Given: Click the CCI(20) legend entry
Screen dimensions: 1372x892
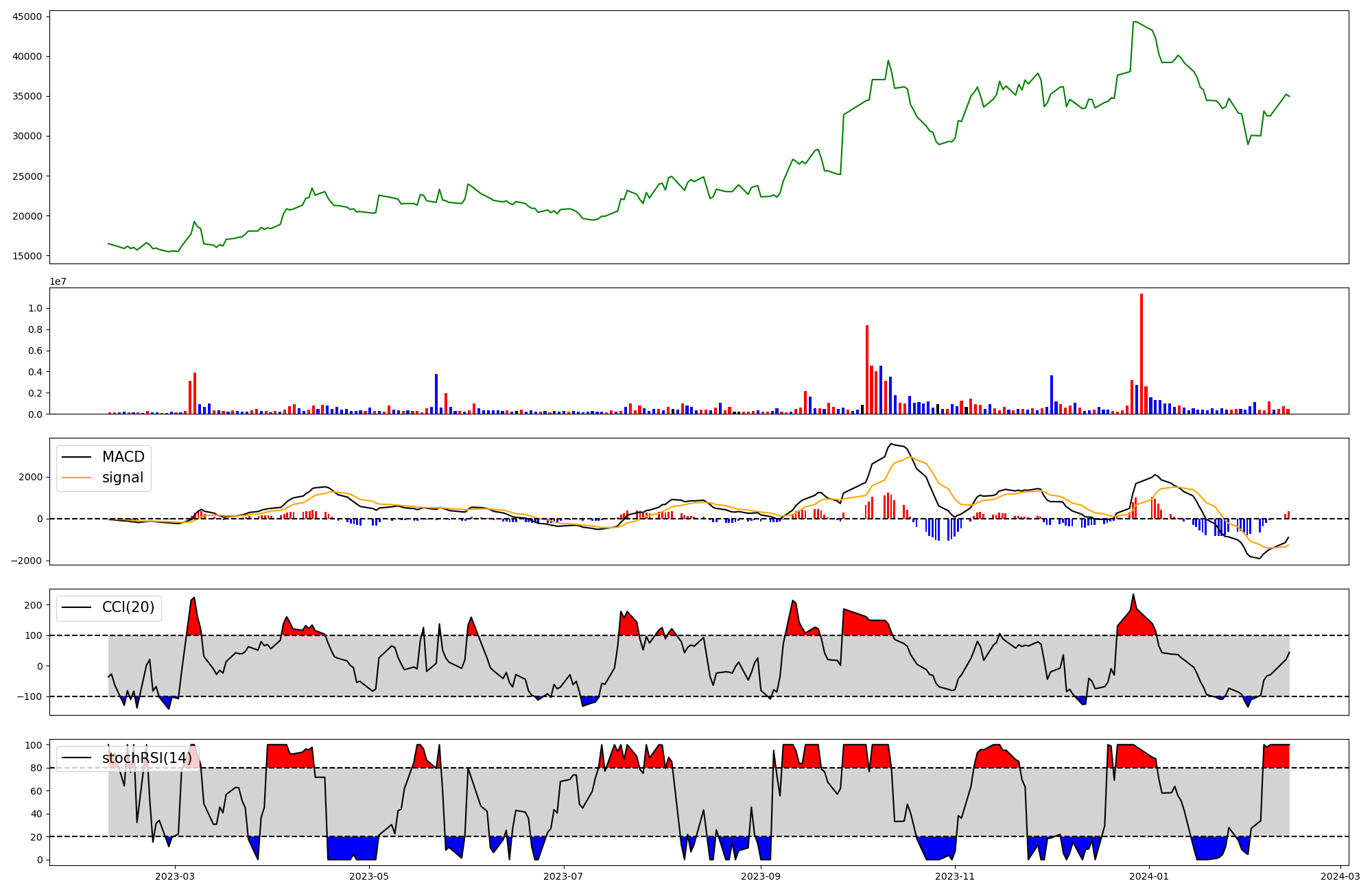Looking at the screenshot, I should point(128,607).
